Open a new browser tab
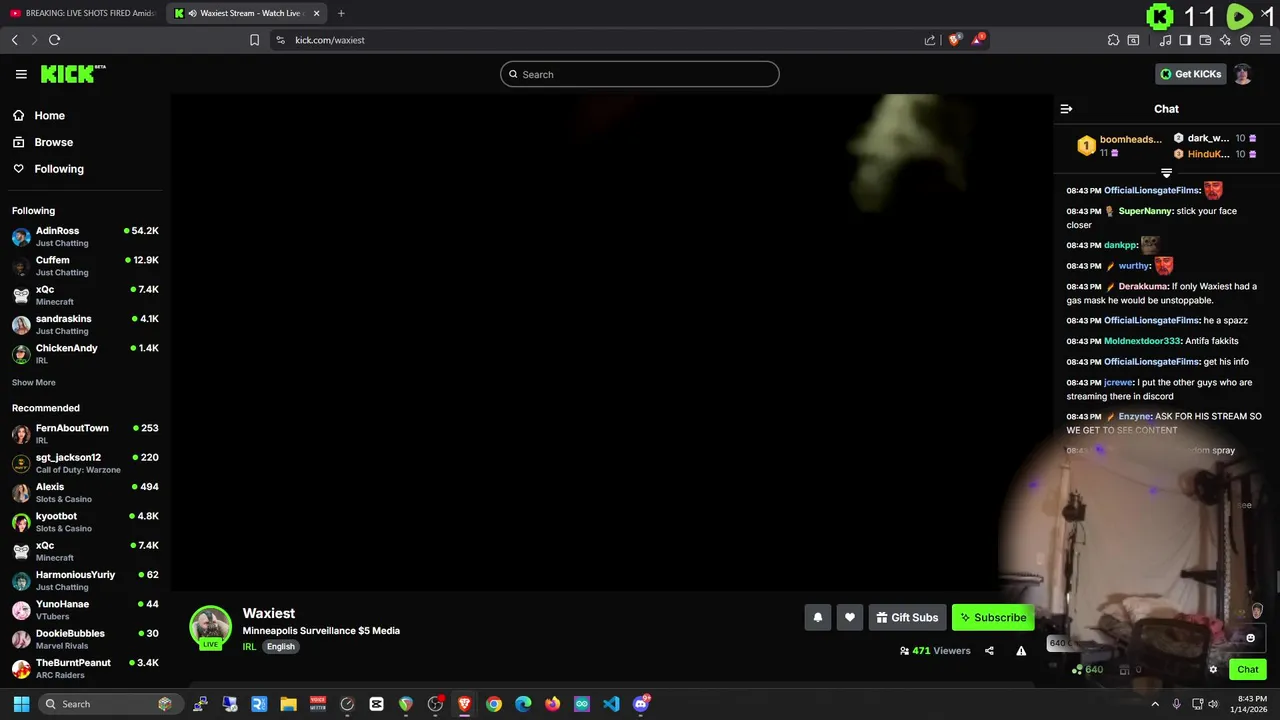This screenshot has height=720, width=1280. [x=341, y=13]
